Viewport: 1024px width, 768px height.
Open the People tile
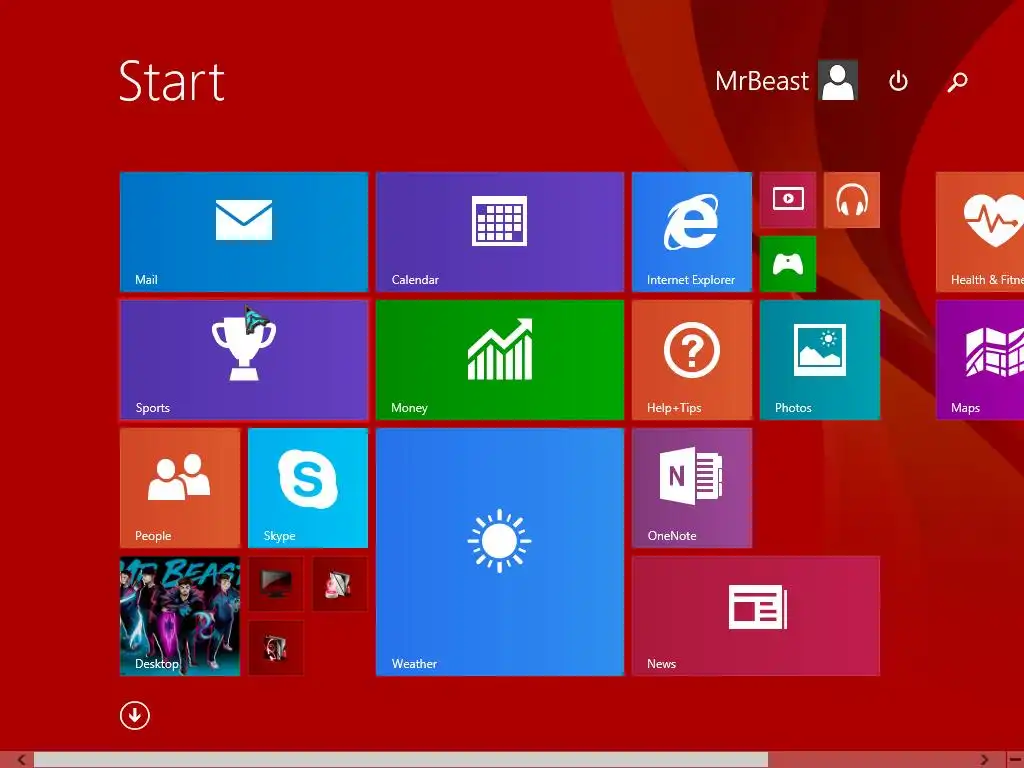click(x=180, y=488)
